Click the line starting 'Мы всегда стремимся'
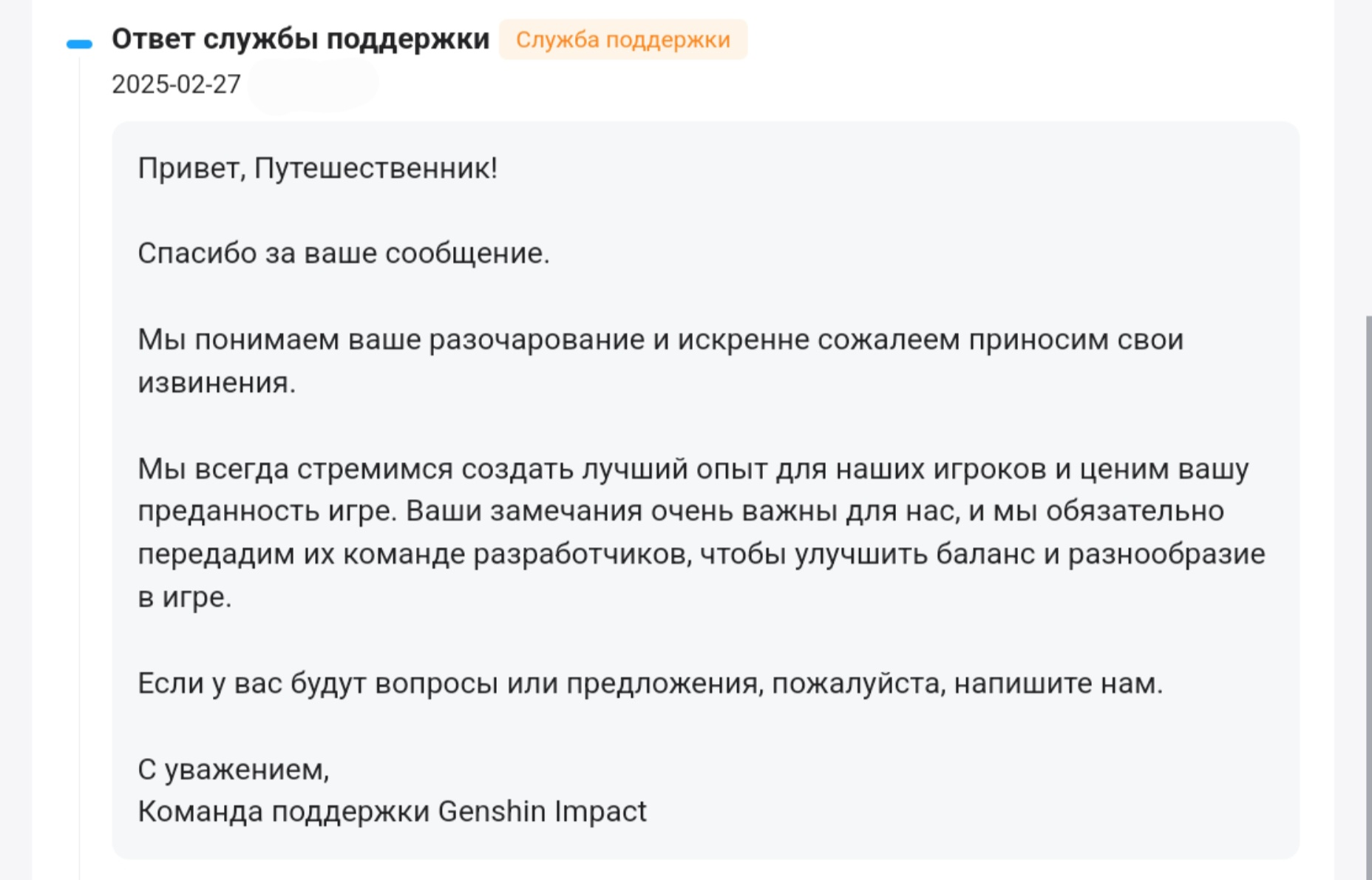Image resolution: width=1372 pixels, height=880 pixels. coord(693,470)
